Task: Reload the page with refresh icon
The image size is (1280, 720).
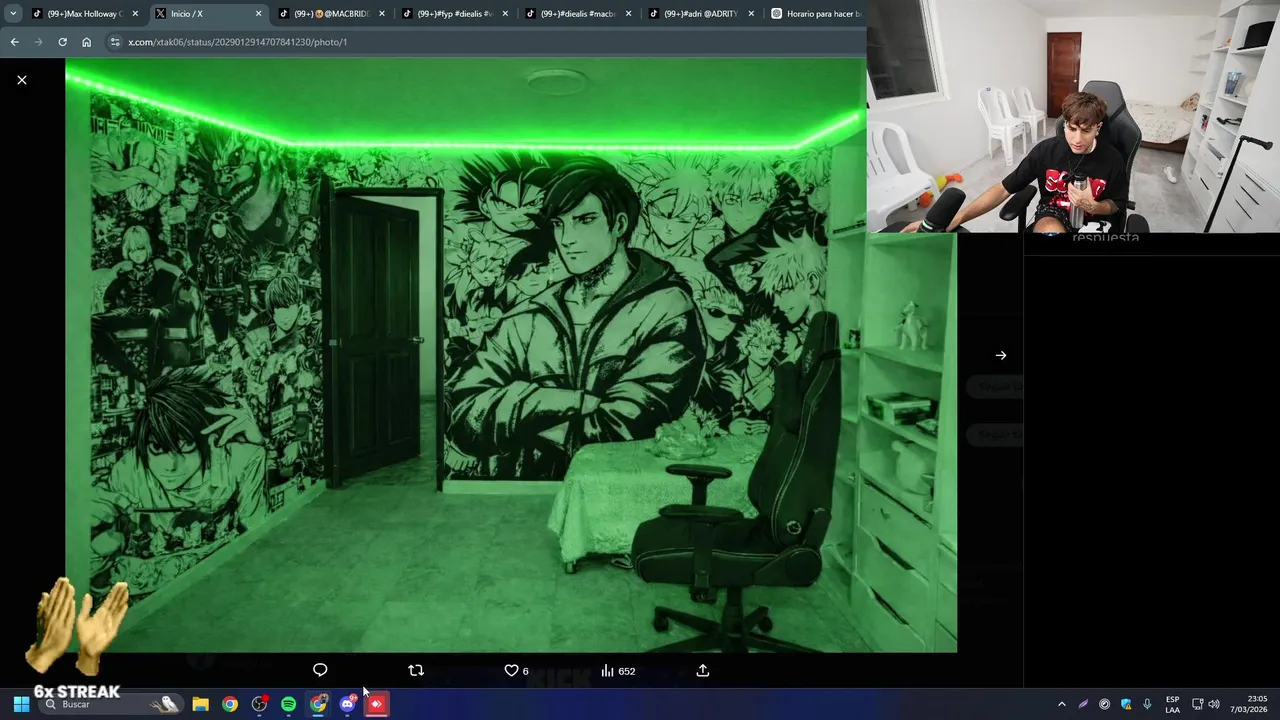Action: click(62, 42)
